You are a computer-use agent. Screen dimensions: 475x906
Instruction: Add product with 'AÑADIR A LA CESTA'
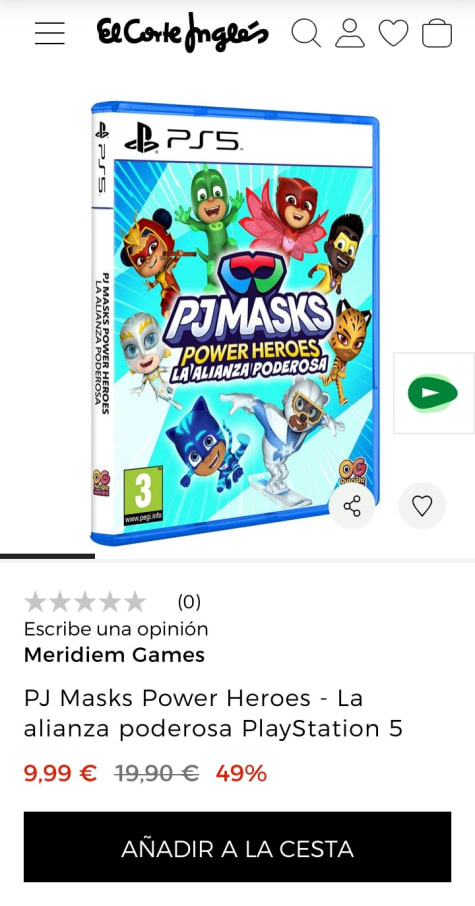pyautogui.click(x=238, y=847)
